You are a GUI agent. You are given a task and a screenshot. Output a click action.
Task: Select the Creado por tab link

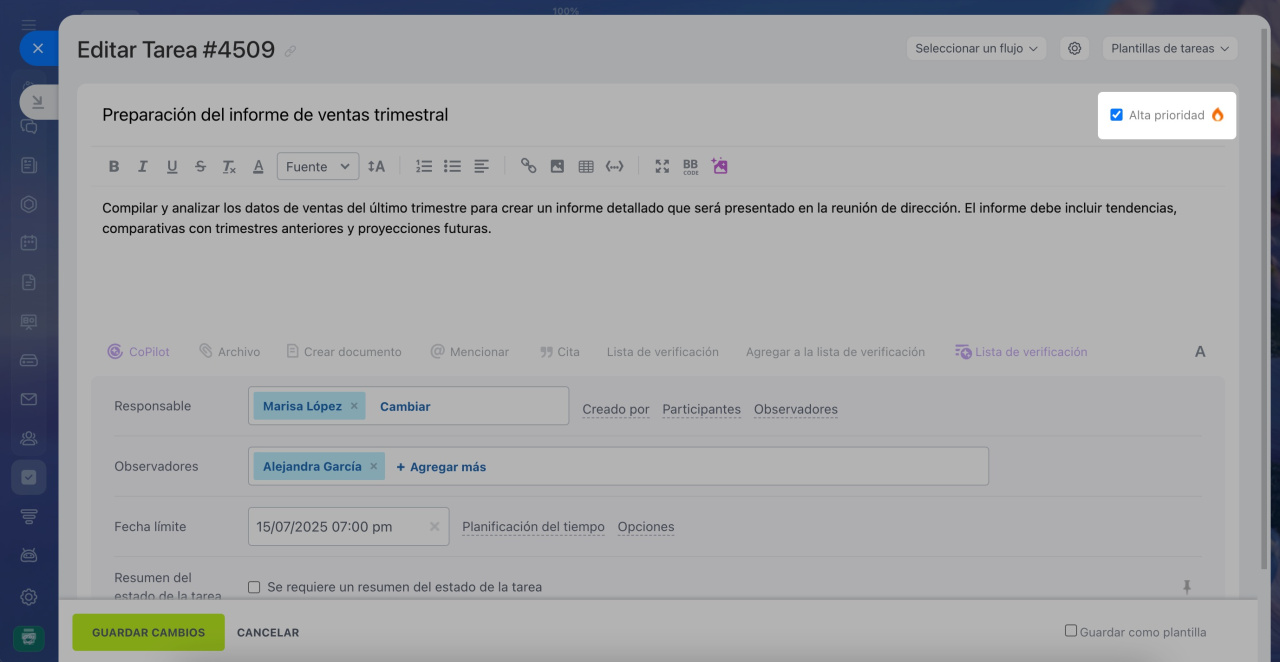pos(616,409)
